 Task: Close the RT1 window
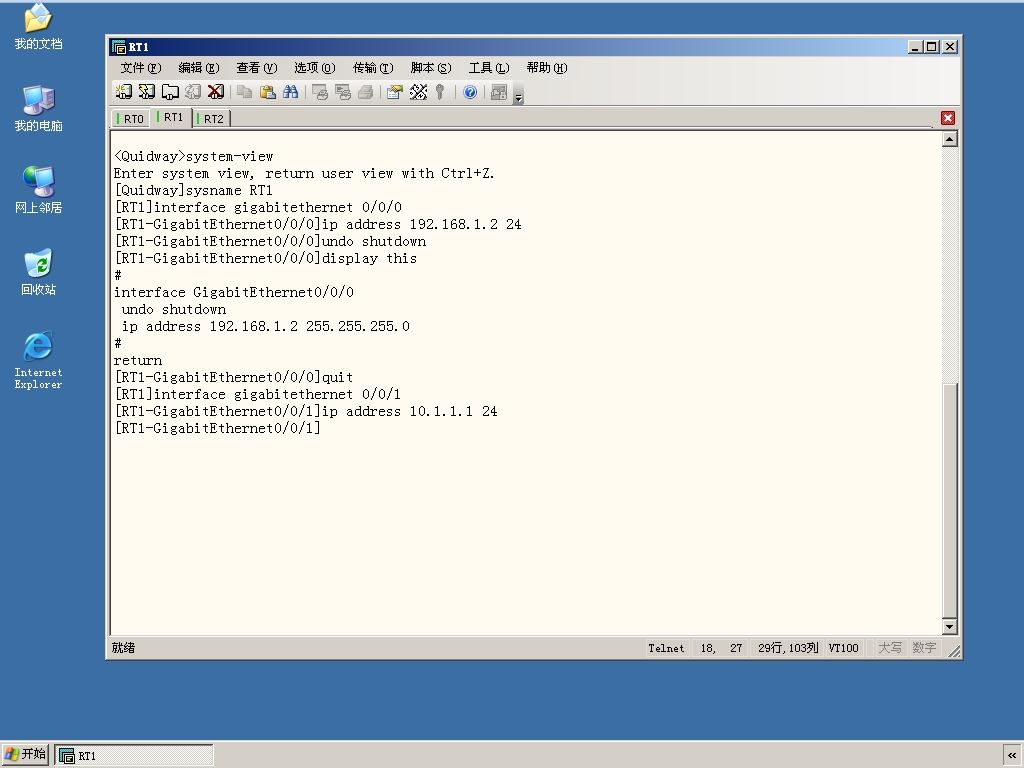click(x=950, y=47)
